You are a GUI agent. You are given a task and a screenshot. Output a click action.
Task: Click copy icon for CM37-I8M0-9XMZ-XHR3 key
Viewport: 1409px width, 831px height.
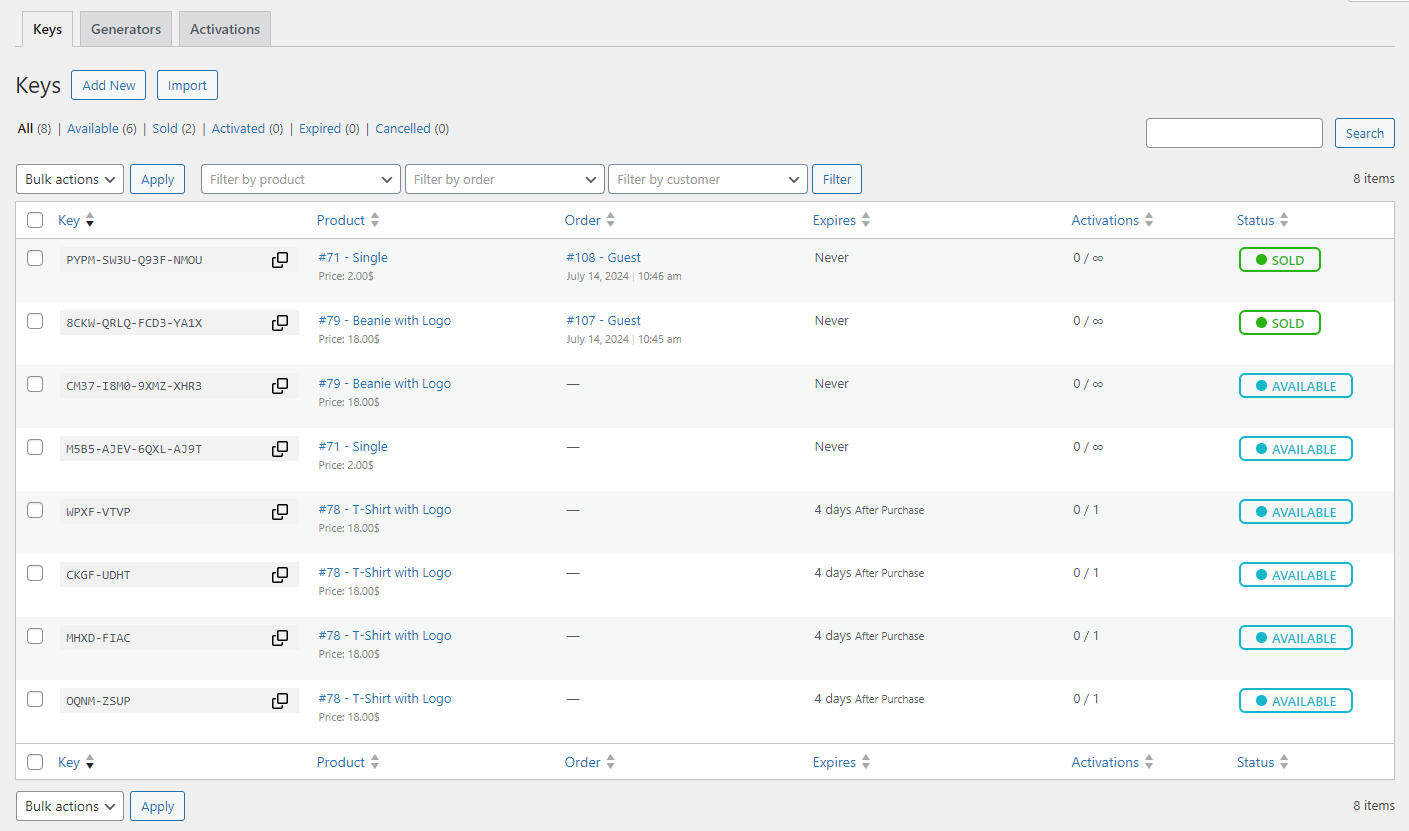click(x=280, y=386)
